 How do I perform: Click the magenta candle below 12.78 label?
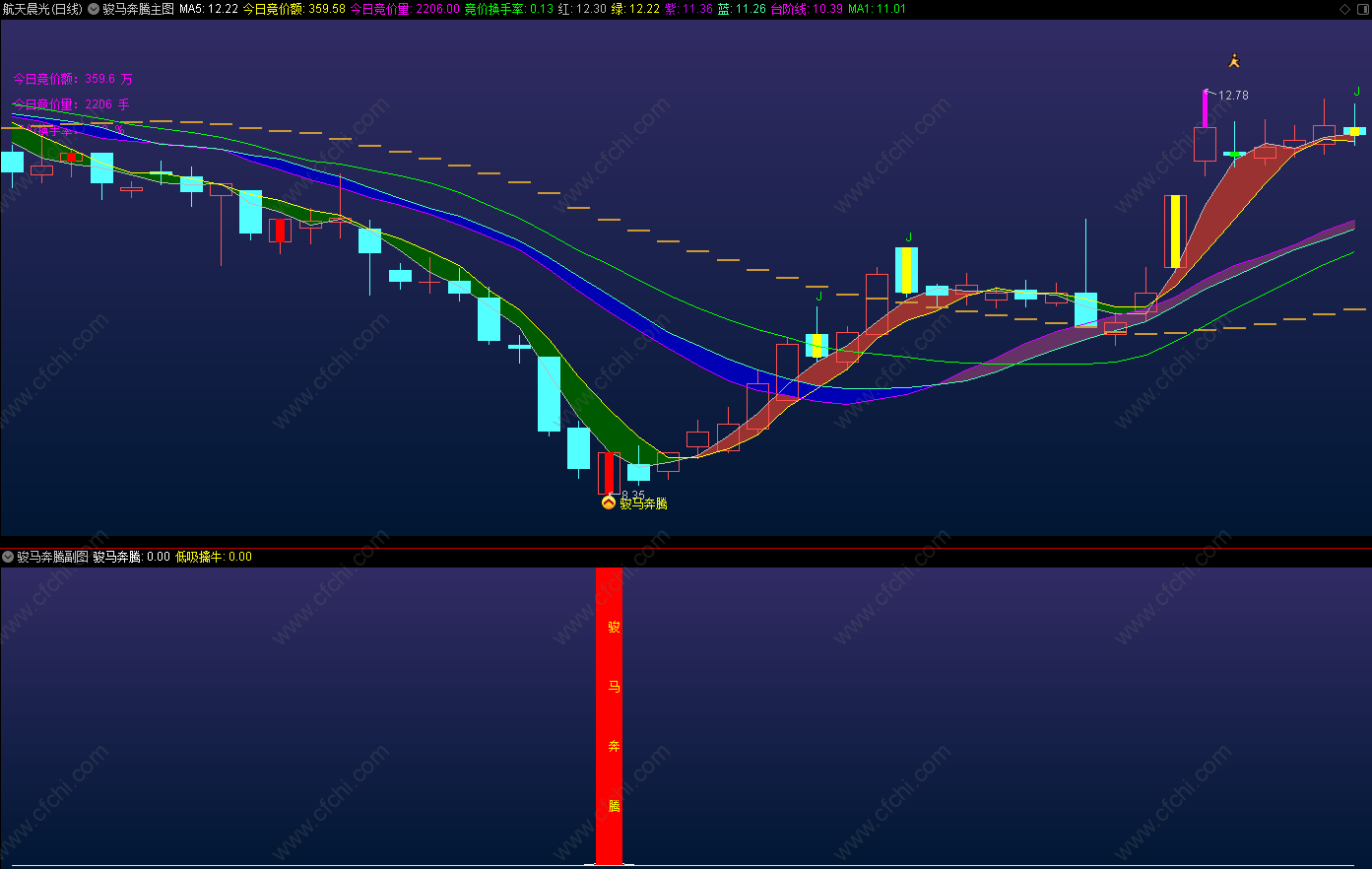point(1205,108)
